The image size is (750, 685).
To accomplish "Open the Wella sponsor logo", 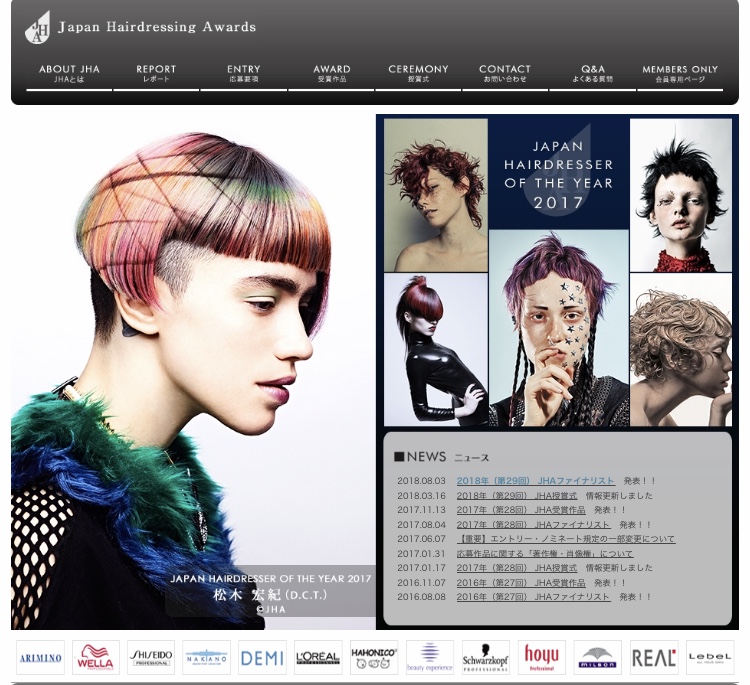I will coord(96,657).
